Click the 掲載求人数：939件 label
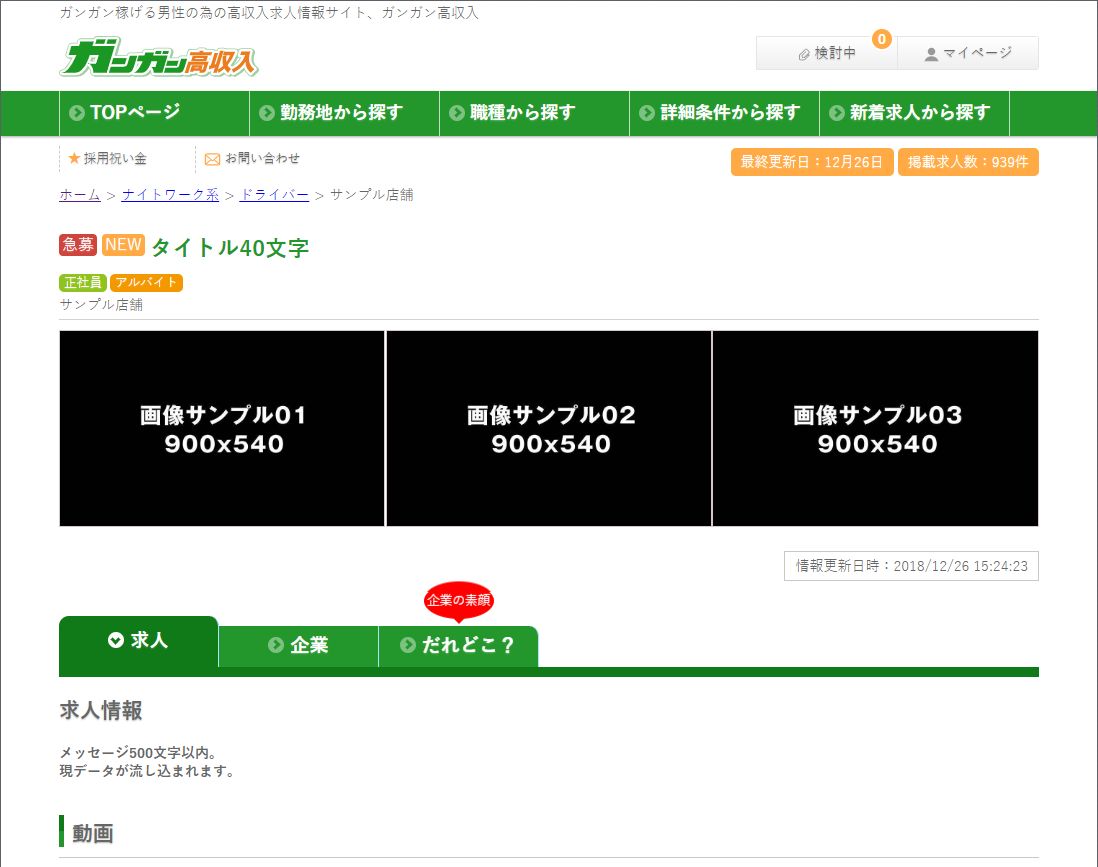Screen dimensions: 1098x867 968,162
